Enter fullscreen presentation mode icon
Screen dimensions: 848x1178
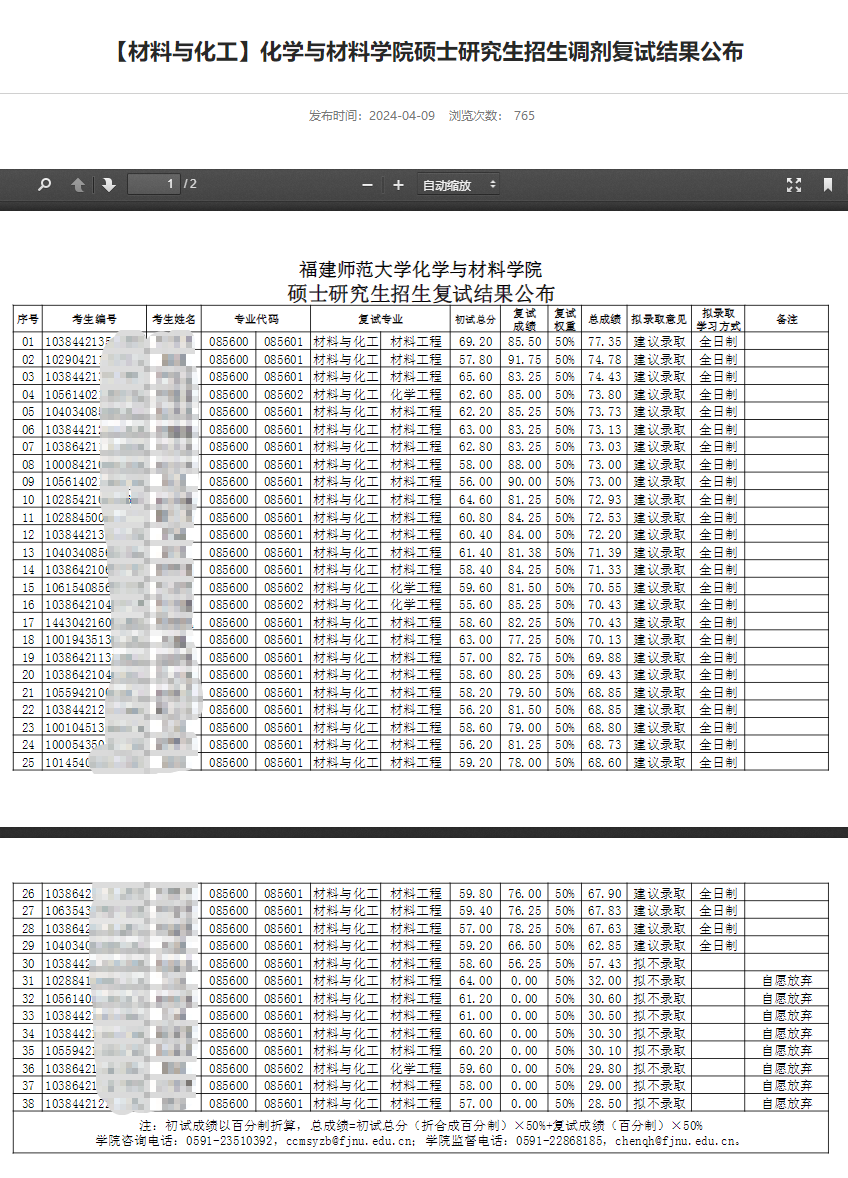794,185
